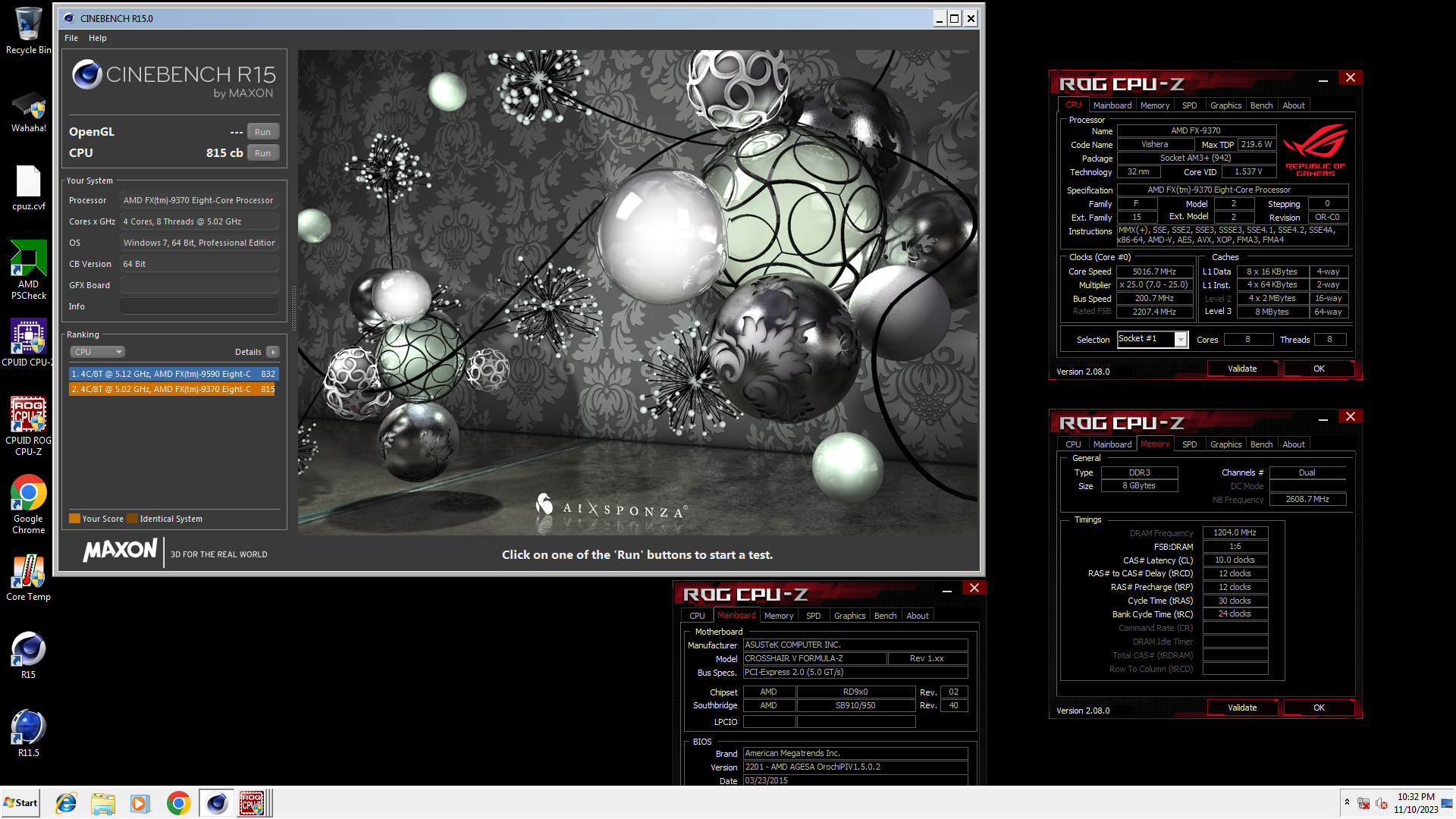Show hidden system tray icons
The height and width of the screenshot is (819, 1456).
[x=1347, y=802]
